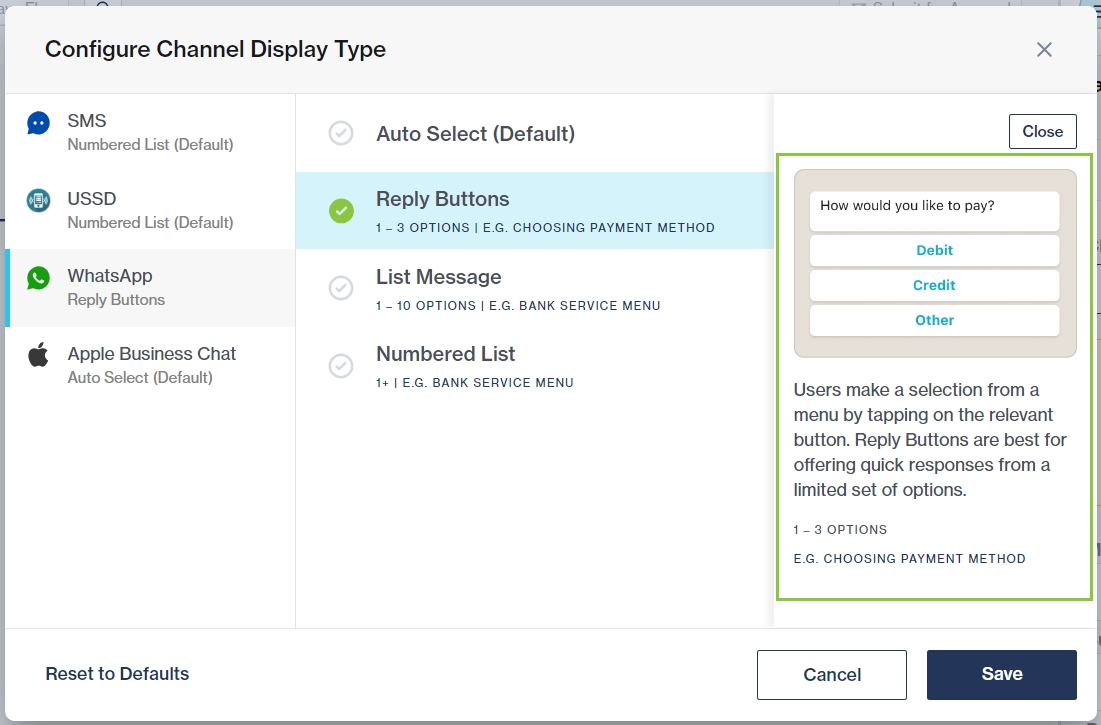Close the preview panel with Close button
1101x725 pixels.
1042,132
